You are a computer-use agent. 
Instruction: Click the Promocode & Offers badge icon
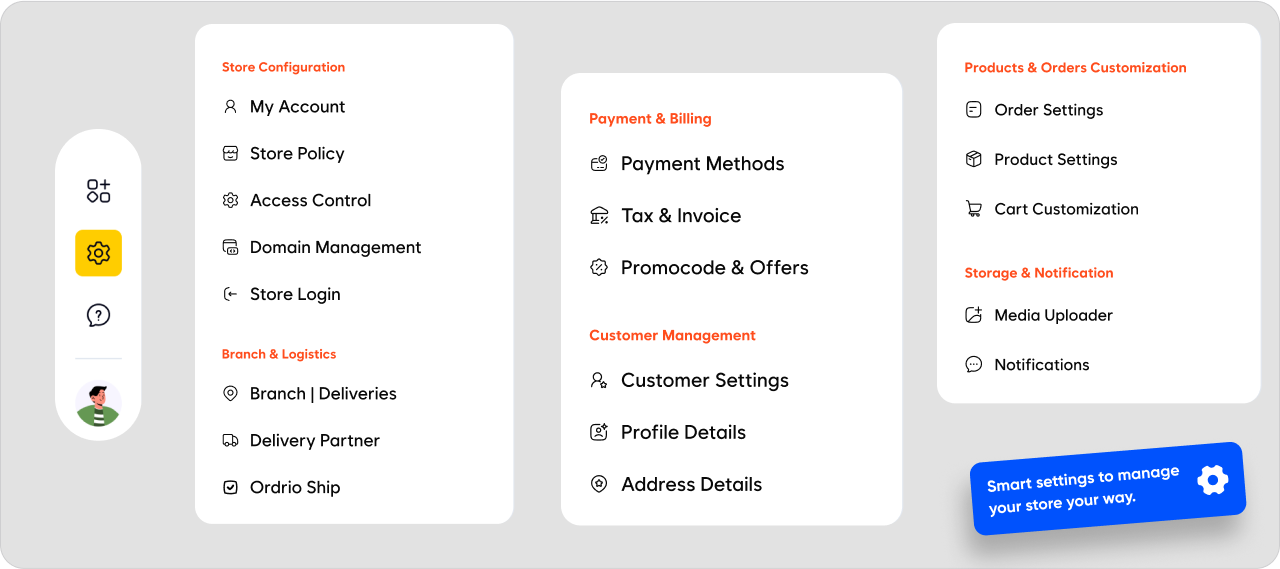[x=599, y=268]
